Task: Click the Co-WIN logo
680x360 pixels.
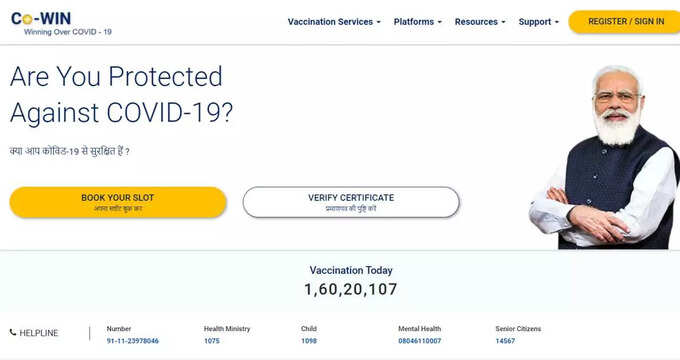Action: (41, 18)
